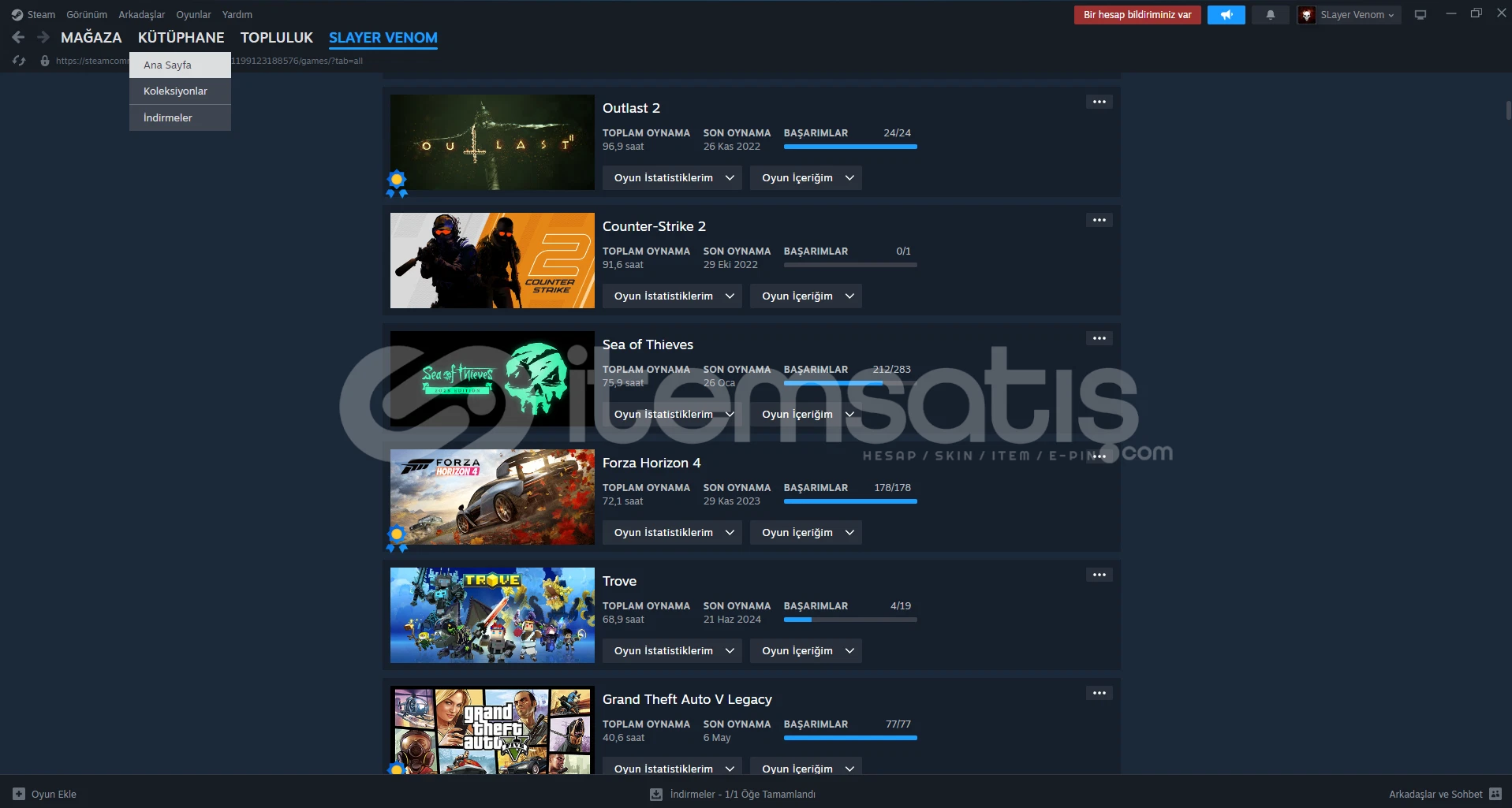Image resolution: width=1512 pixels, height=808 pixels.
Task: Click Counter-Strike 2 achievements progress bar
Action: 850,265
